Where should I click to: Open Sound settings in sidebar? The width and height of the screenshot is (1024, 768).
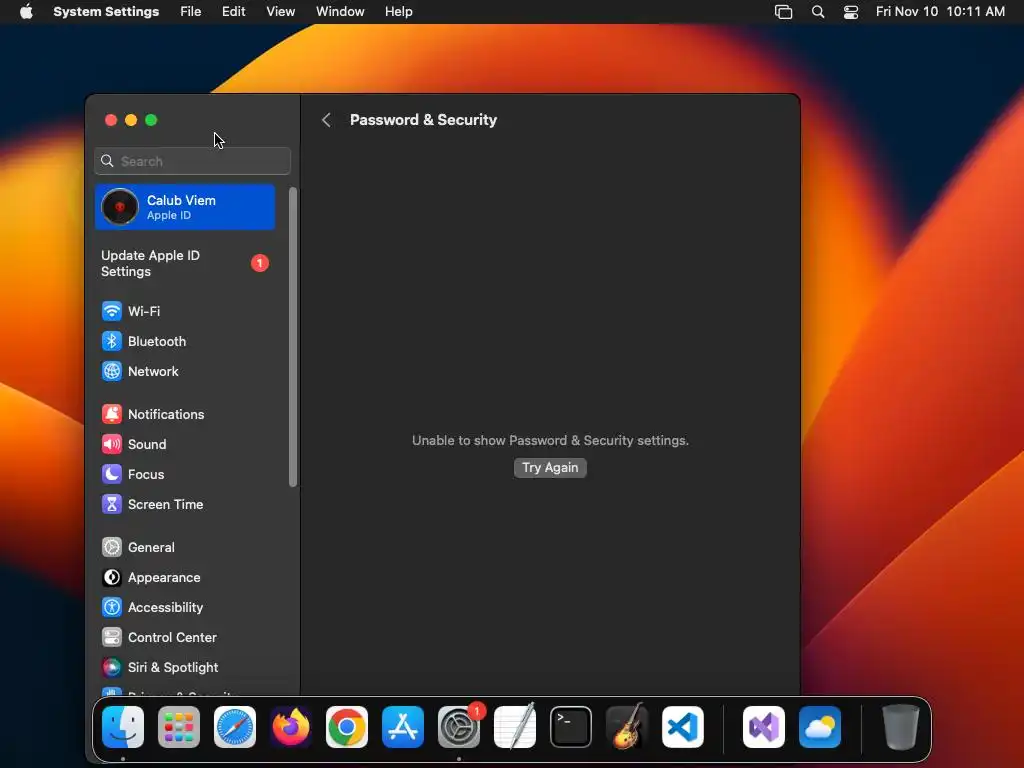click(x=185, y=444)
